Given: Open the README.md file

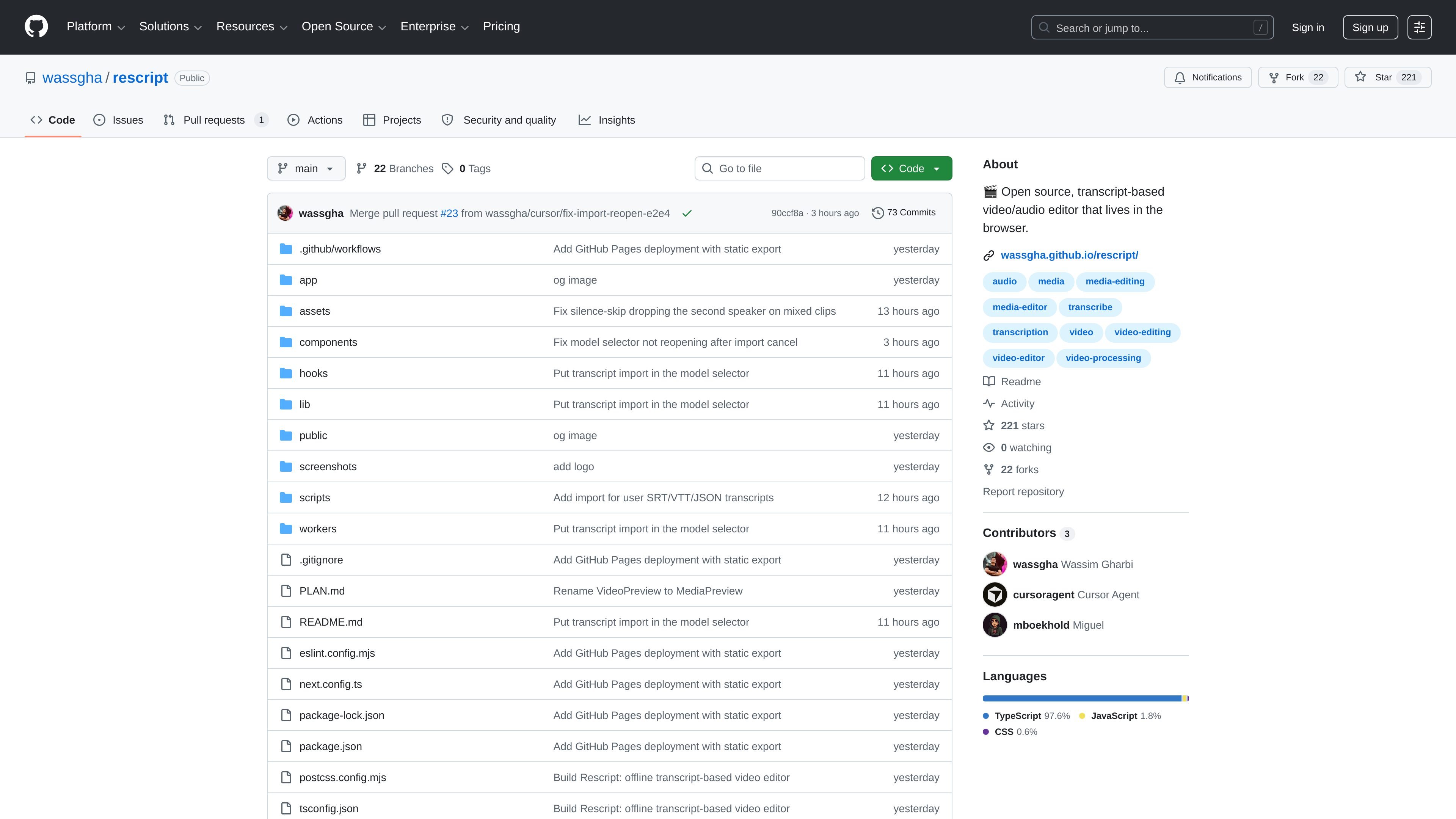Looking at the screenshot, I should click(331, 622).
